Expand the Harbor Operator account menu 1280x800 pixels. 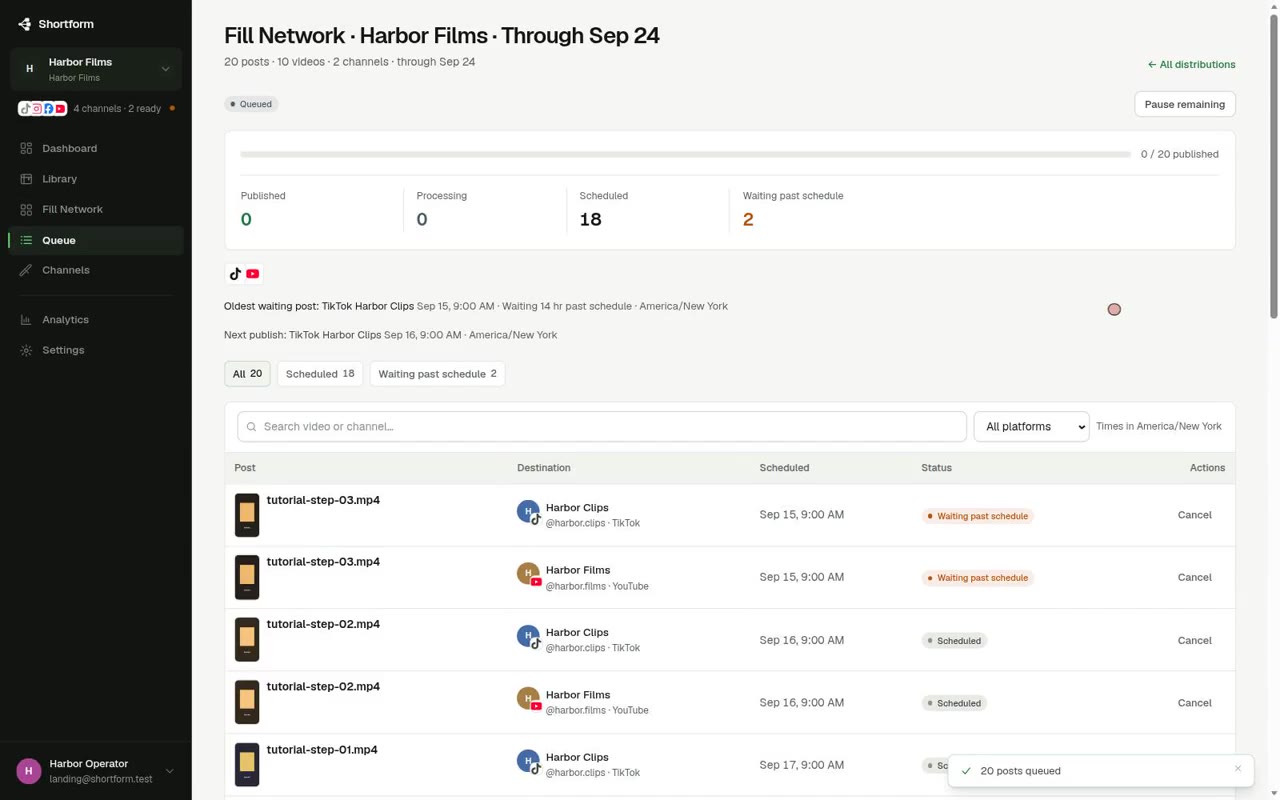[x=96, y=771]
